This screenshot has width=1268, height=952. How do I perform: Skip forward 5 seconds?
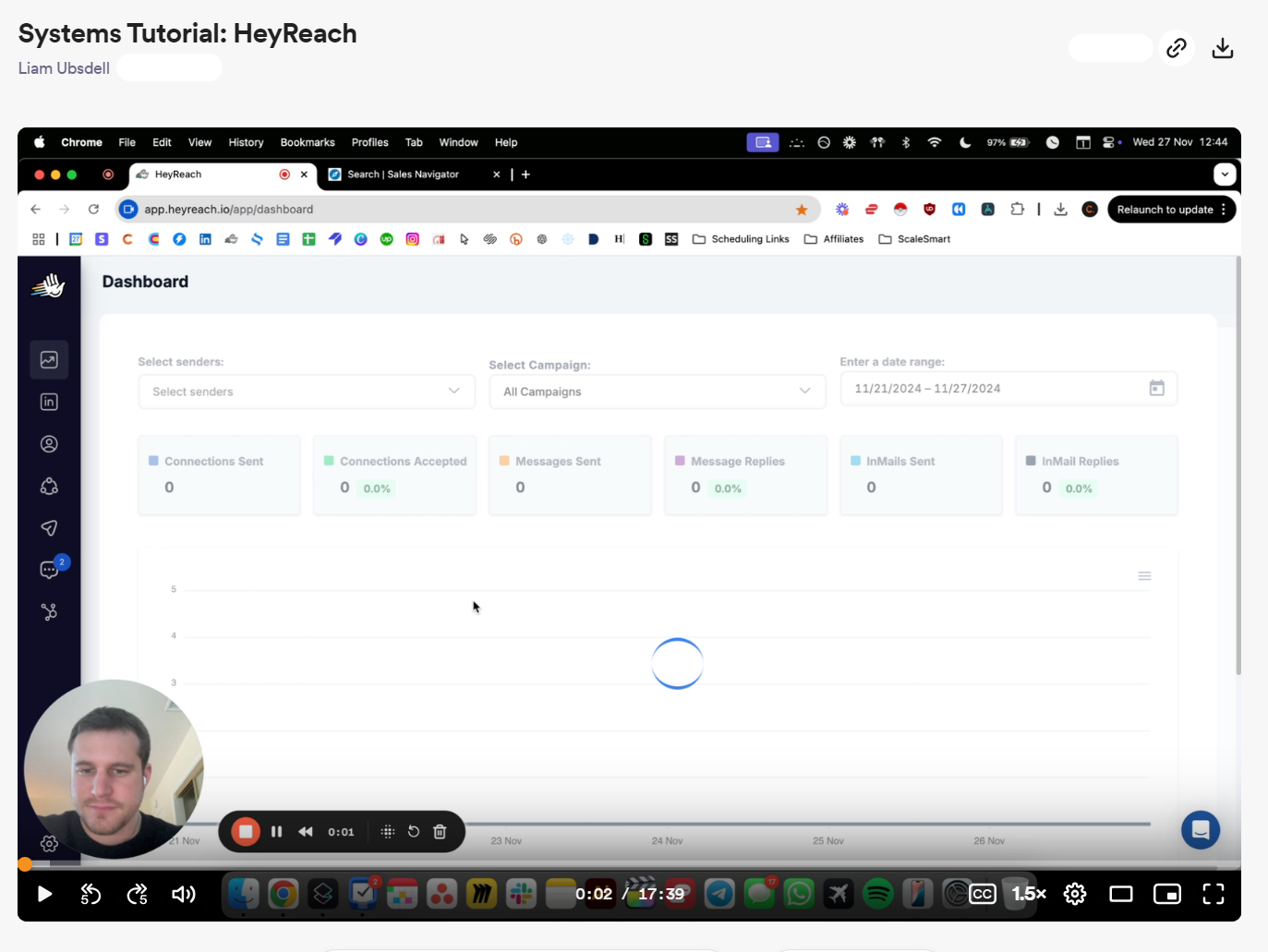point(137,894)
